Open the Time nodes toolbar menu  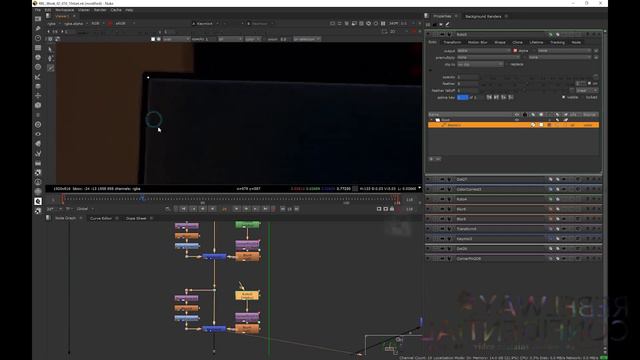(x=38, y=38)
